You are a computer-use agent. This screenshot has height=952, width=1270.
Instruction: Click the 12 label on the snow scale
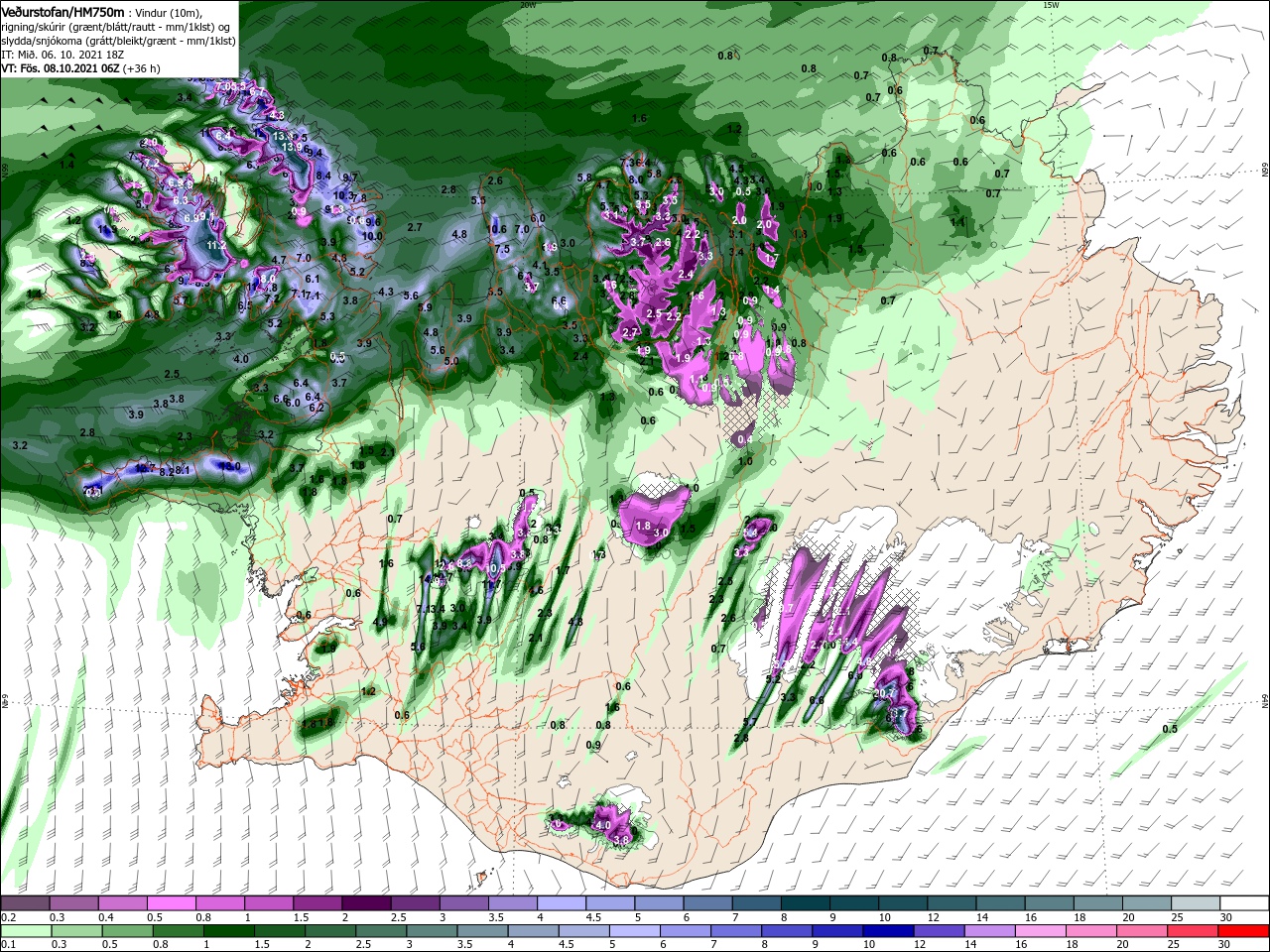(934, 917)
